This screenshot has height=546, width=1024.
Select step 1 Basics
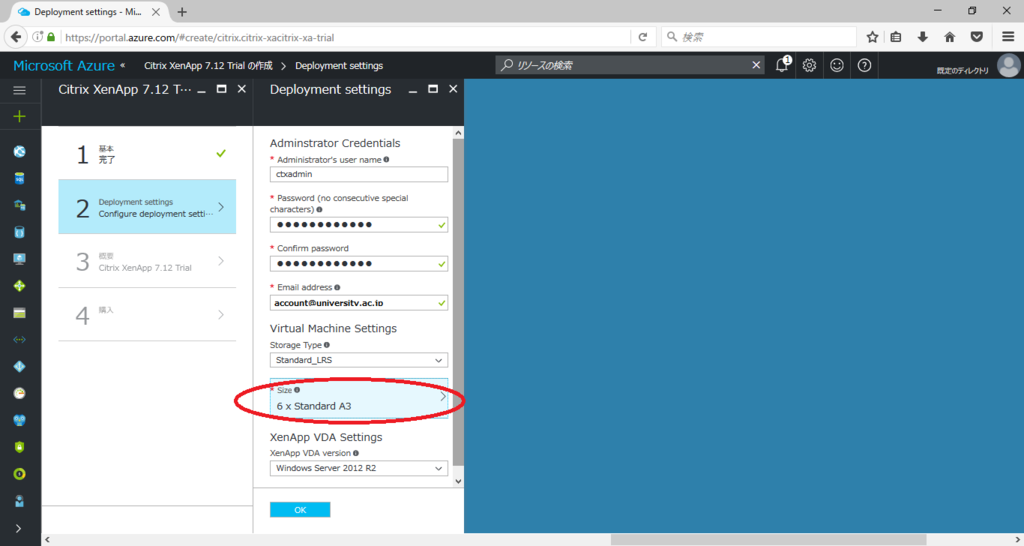click(147, 153)
